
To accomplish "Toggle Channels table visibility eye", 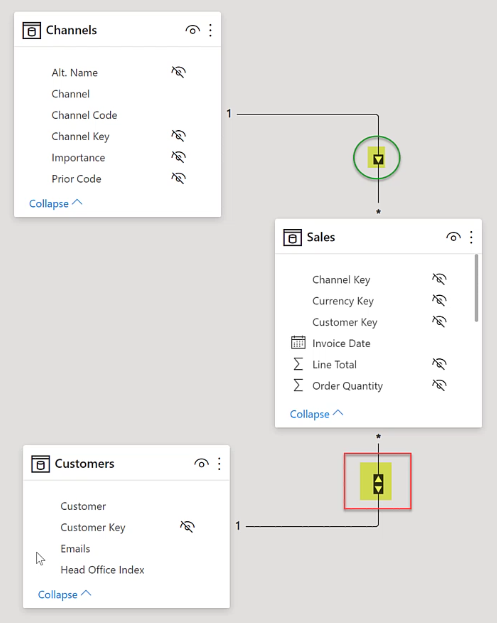I will 193,30.
